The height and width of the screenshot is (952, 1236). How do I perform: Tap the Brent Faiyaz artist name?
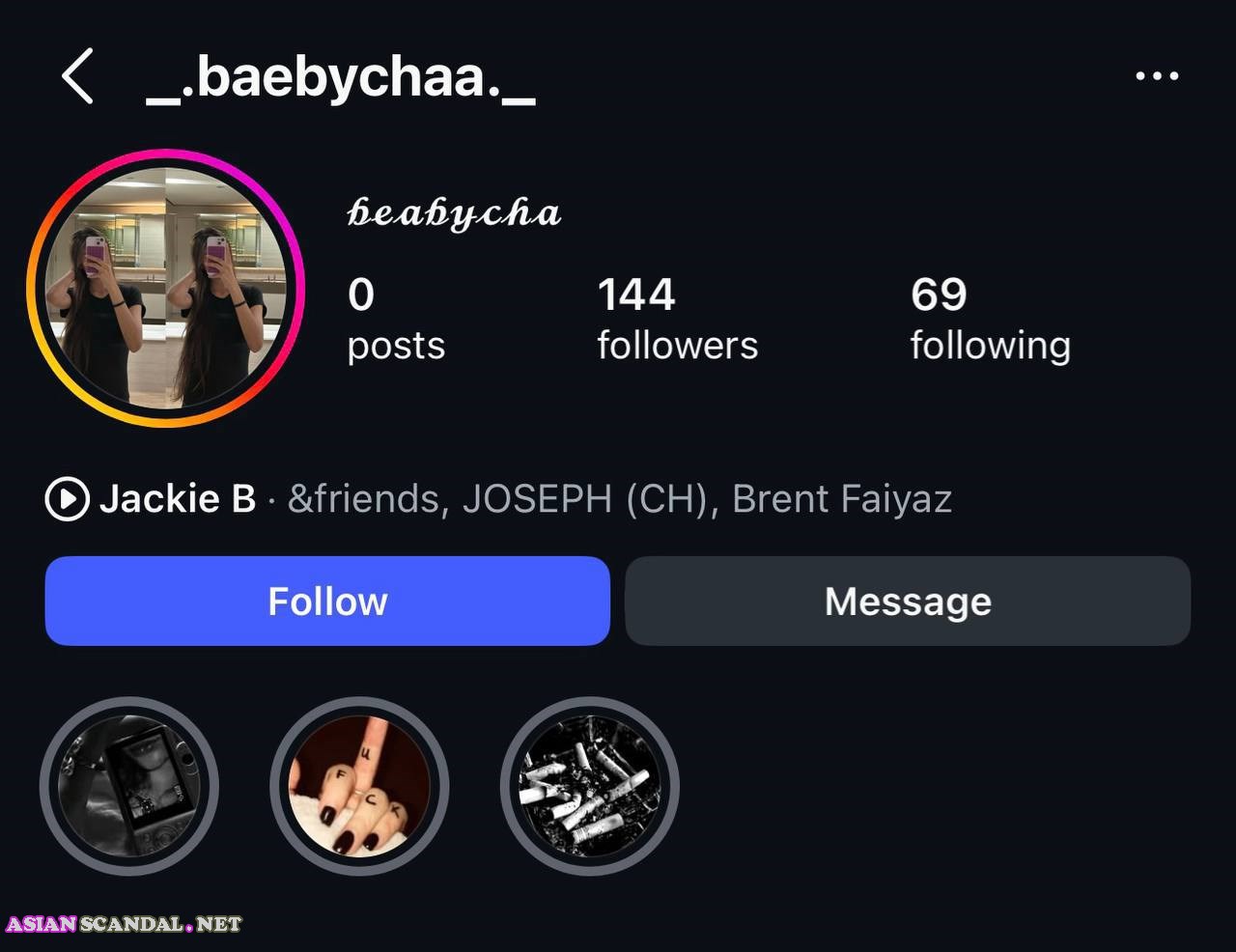point(842,499)
